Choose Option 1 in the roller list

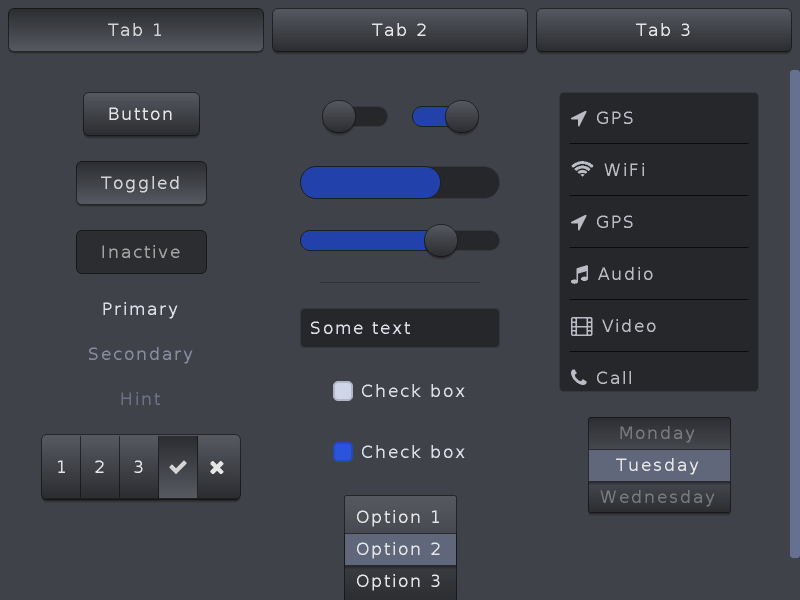(x=400, y=517)
